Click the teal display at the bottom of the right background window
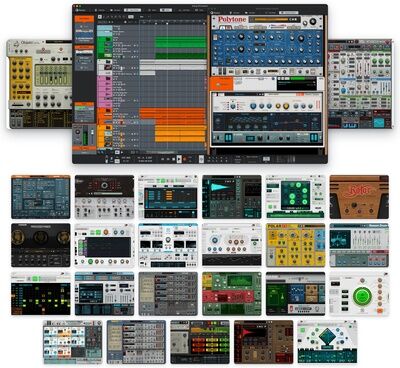This screenshot has height=368, width=400. (379, 123)
